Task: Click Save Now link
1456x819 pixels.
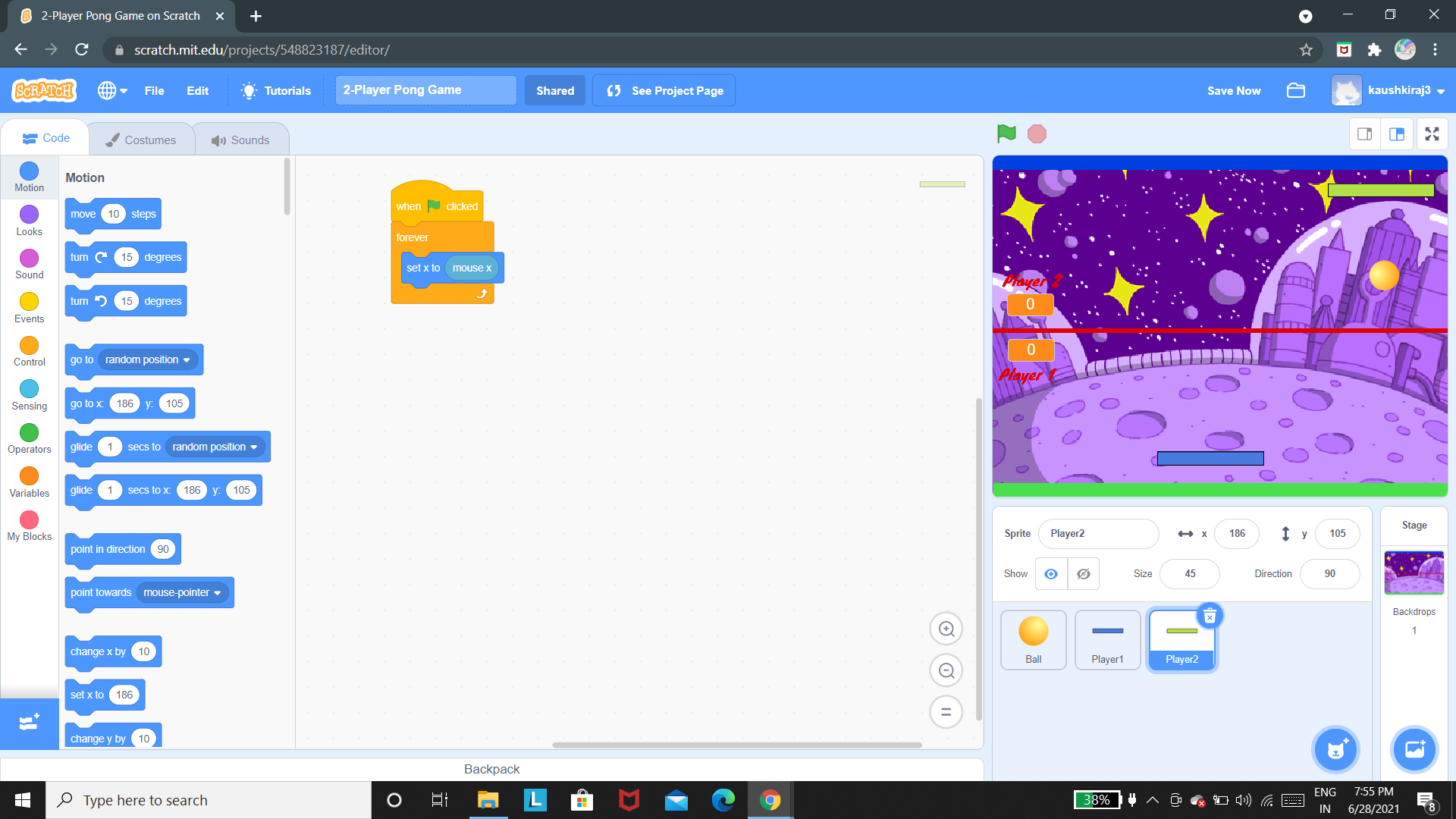Action: click(x=1234, y=90)
